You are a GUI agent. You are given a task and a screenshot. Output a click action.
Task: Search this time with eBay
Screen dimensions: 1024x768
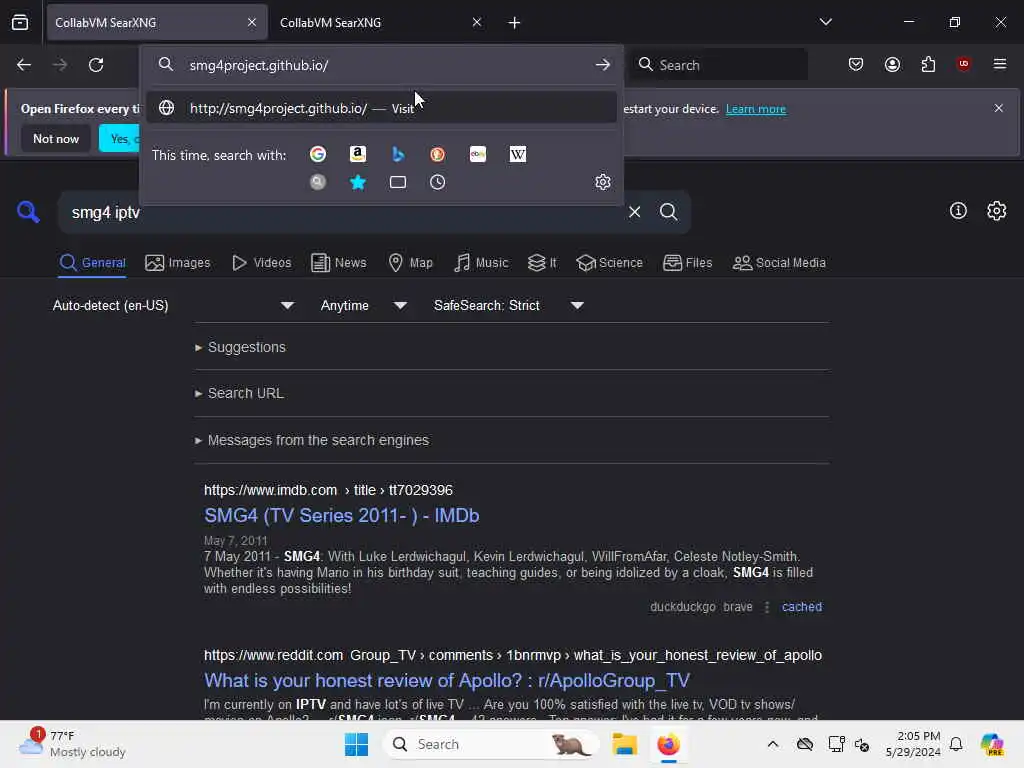point(478,154)
